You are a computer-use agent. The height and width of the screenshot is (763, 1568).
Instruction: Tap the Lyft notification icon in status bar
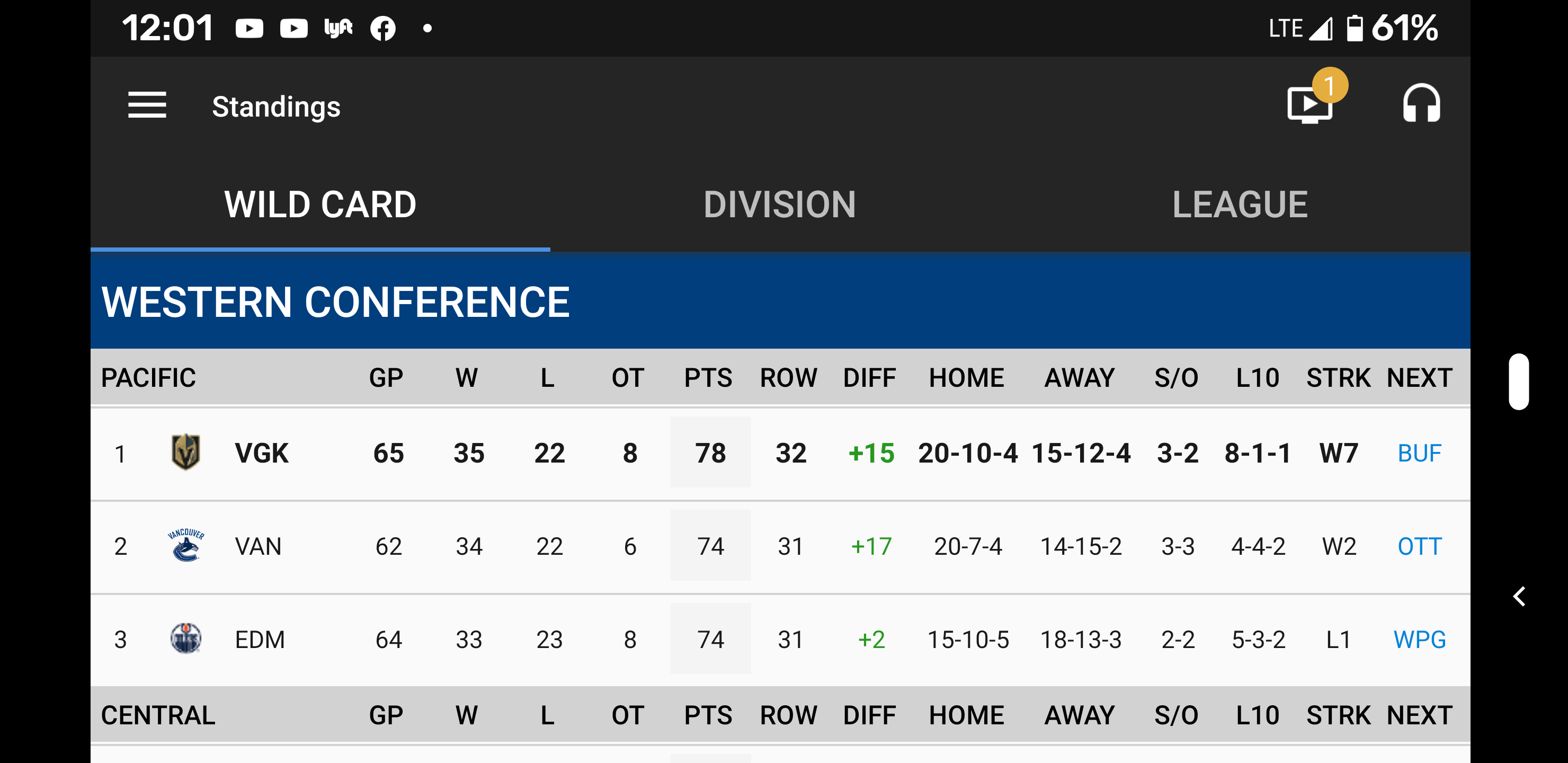click(338, 28)
